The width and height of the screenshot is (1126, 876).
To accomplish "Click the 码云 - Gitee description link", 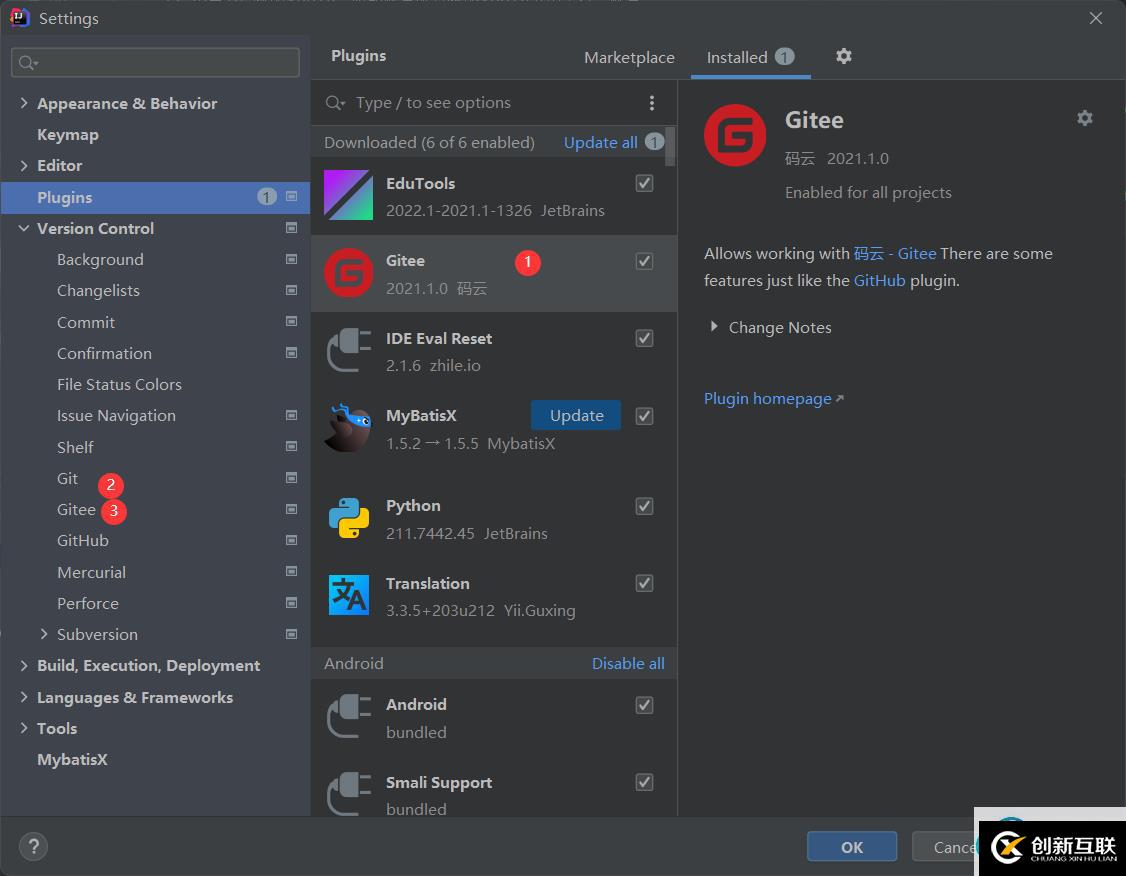I will click(895, 253).
